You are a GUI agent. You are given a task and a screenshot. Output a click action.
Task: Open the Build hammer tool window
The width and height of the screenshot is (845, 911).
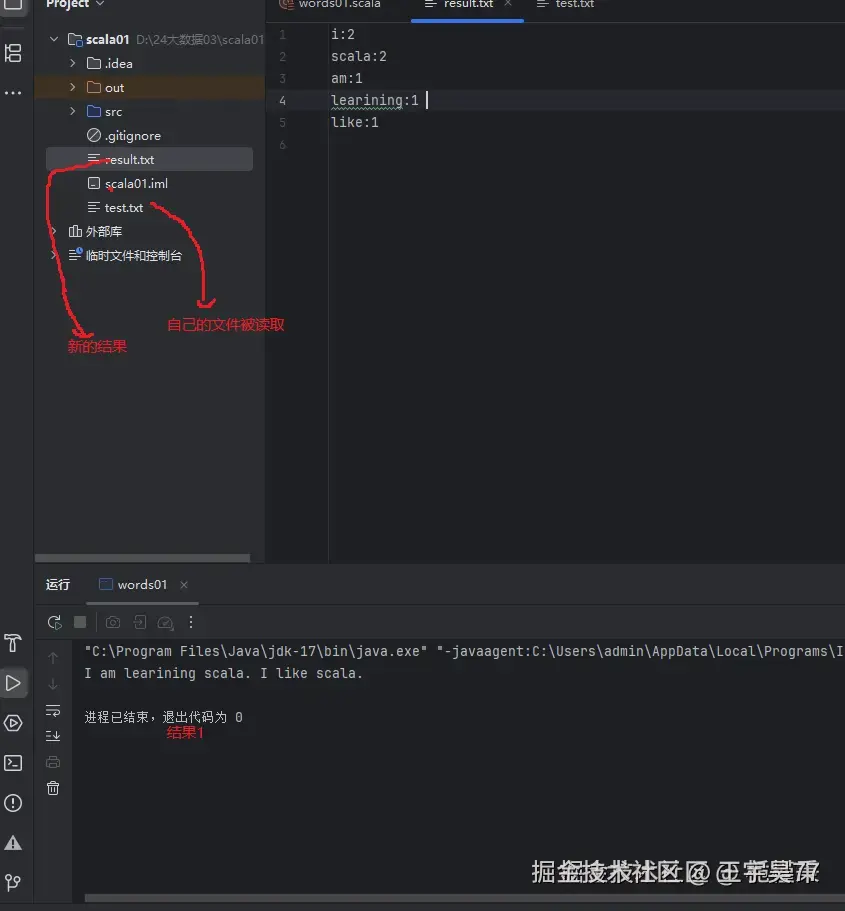click(13, 643)
